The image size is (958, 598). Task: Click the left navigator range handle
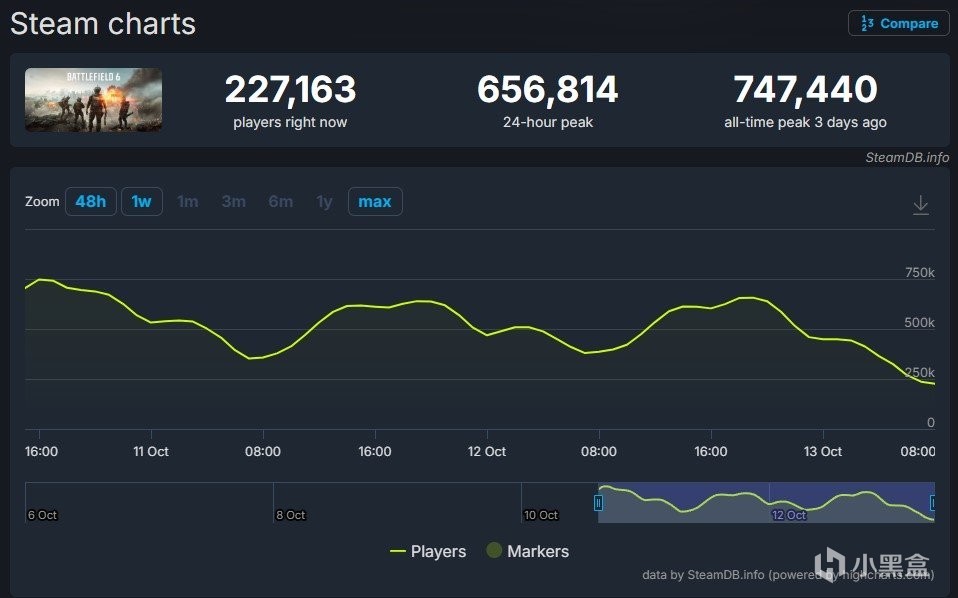tap(598, 503)
